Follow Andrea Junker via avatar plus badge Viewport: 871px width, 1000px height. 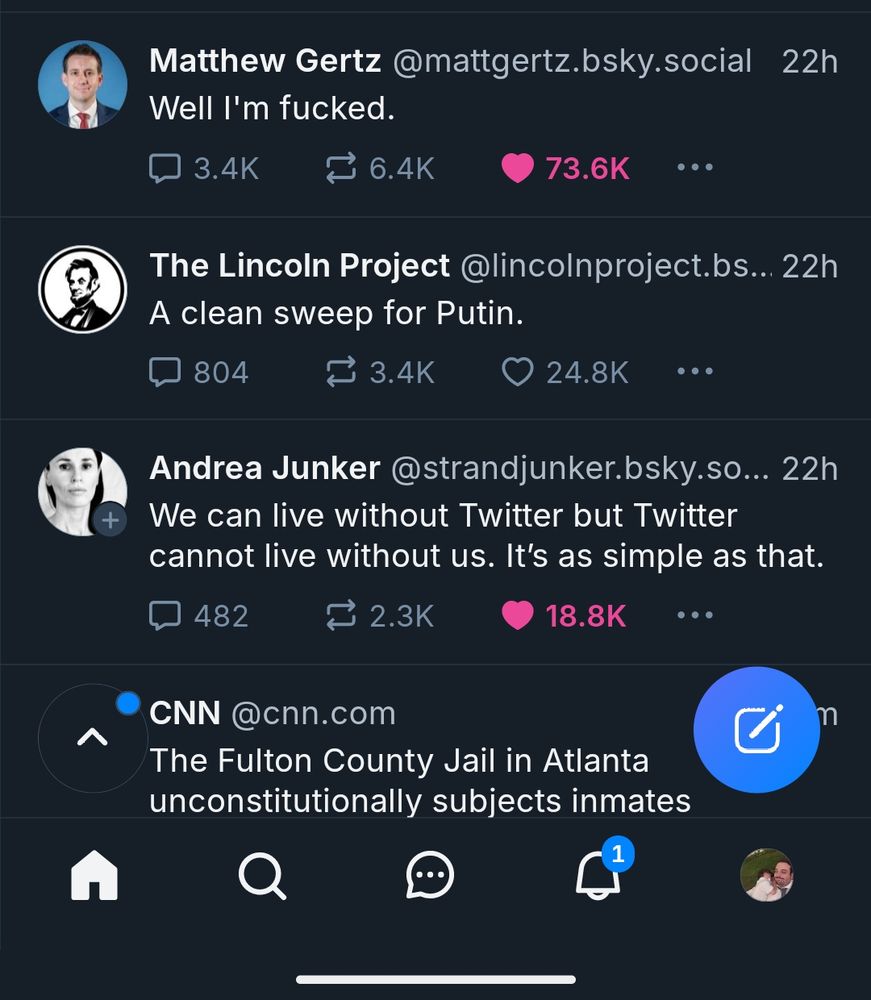point(110,520)
